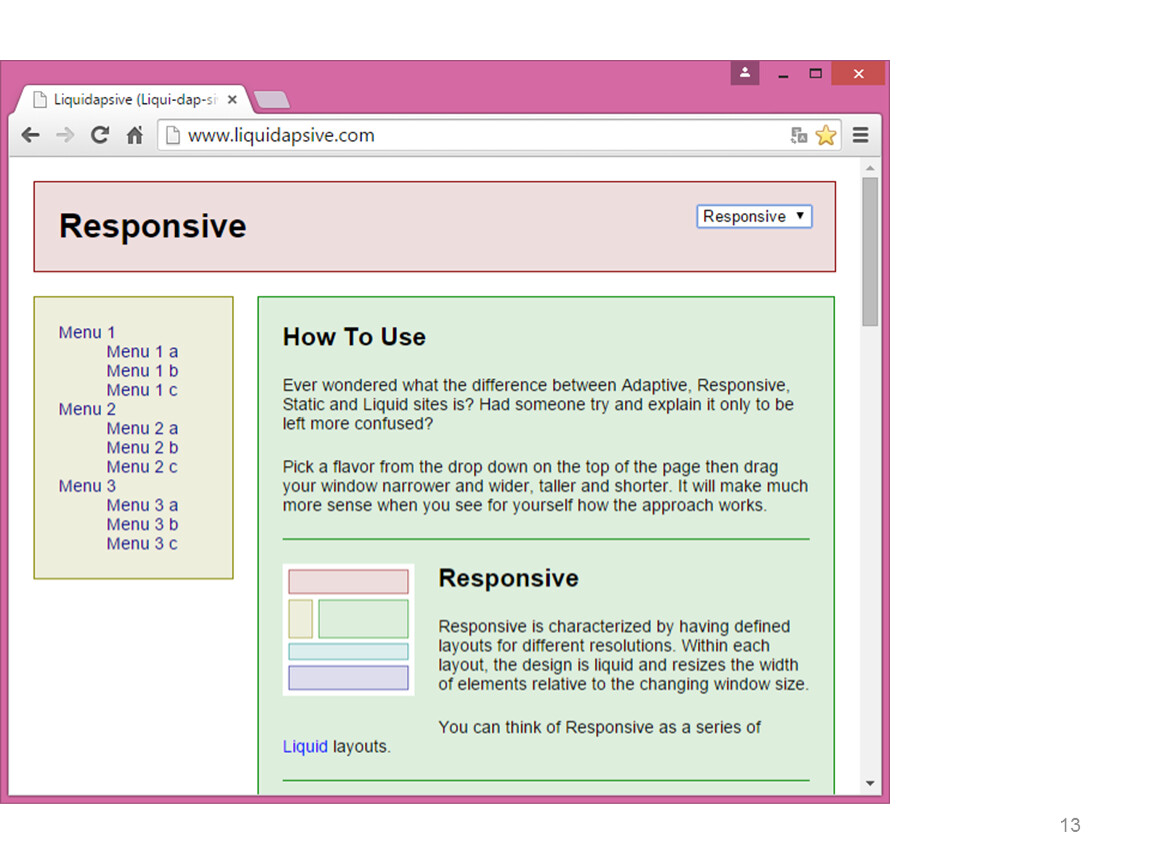This screenshot has width=1150, height=864.
Task: Click the translate icon in address bar
Action: [798, 135]
